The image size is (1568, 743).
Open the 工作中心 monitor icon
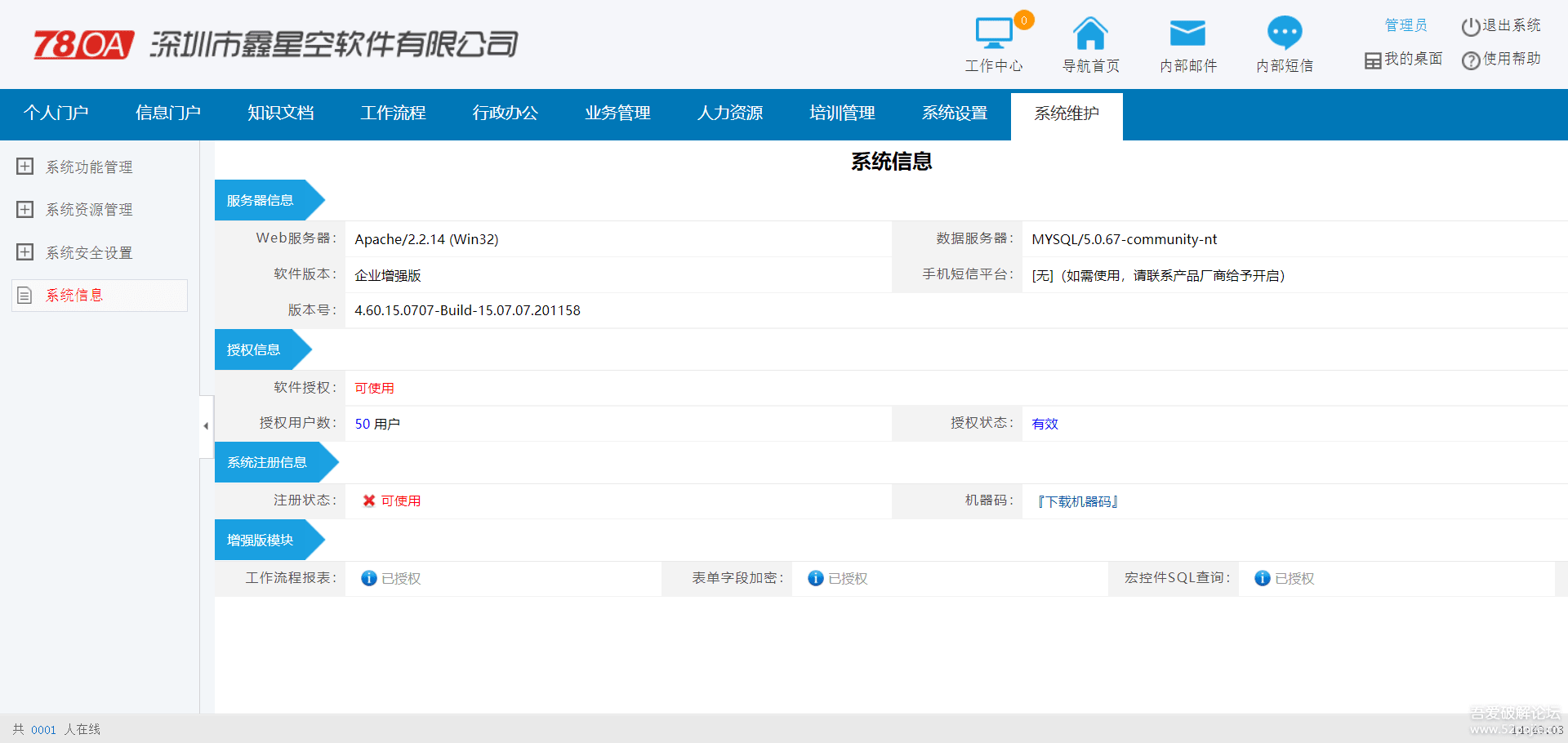(x=994, y=34)
